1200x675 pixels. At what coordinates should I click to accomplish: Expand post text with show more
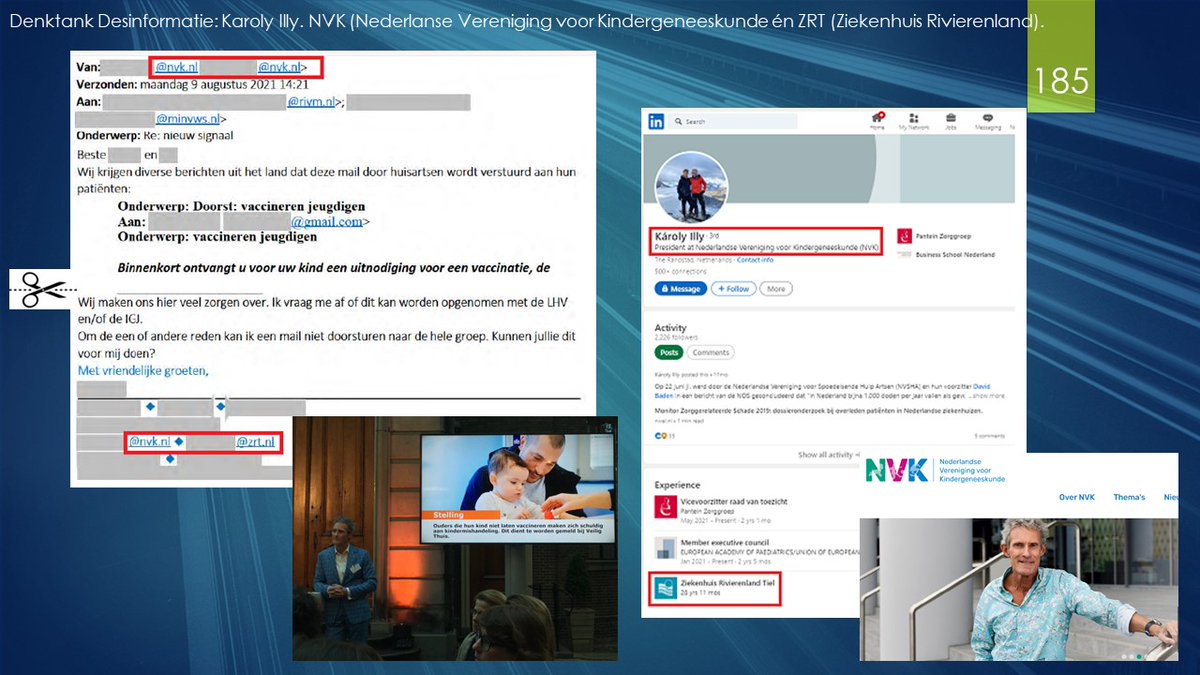(x=985, y=396)
